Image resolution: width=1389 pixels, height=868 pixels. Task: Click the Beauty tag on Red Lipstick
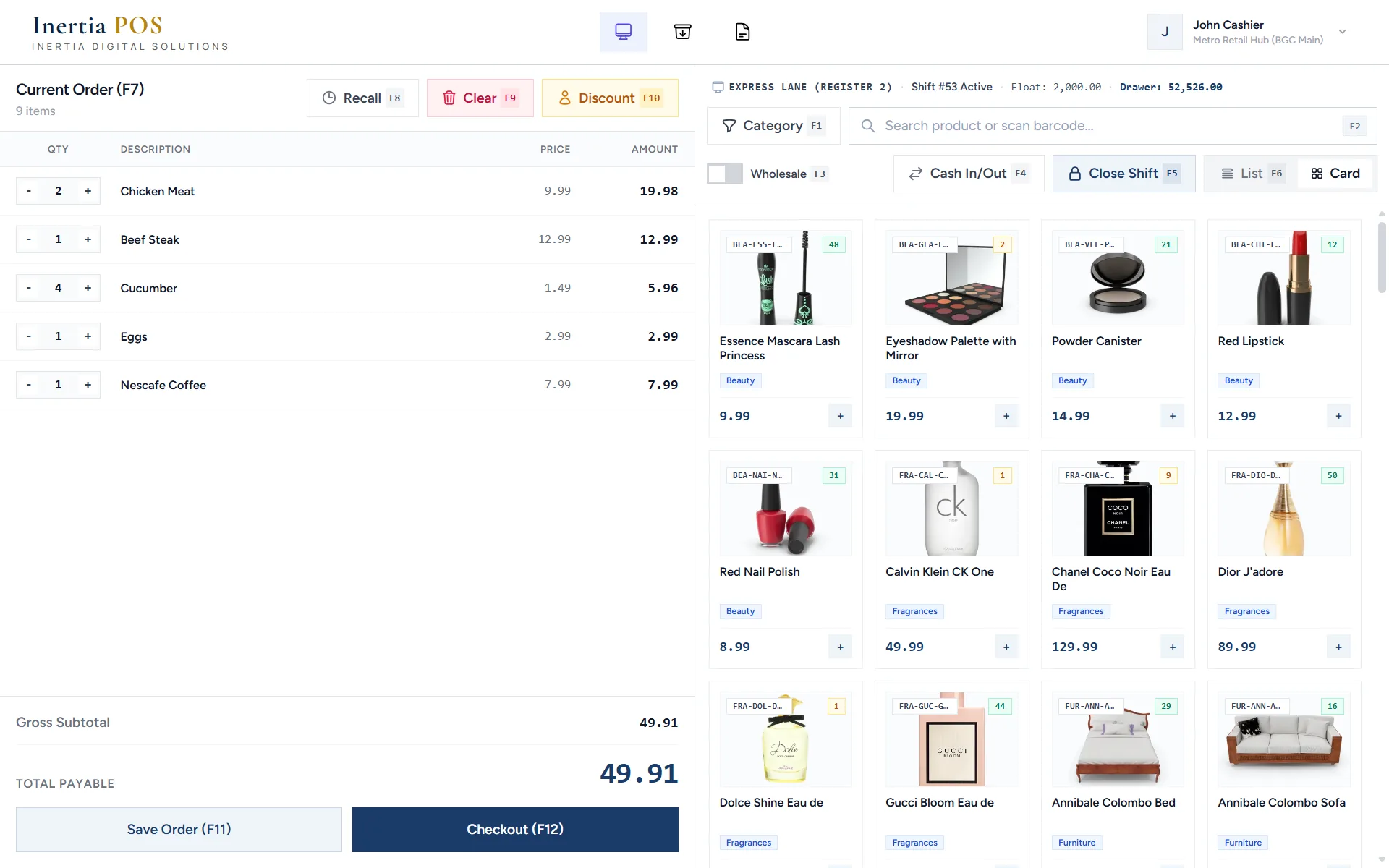pos(1239,380)
